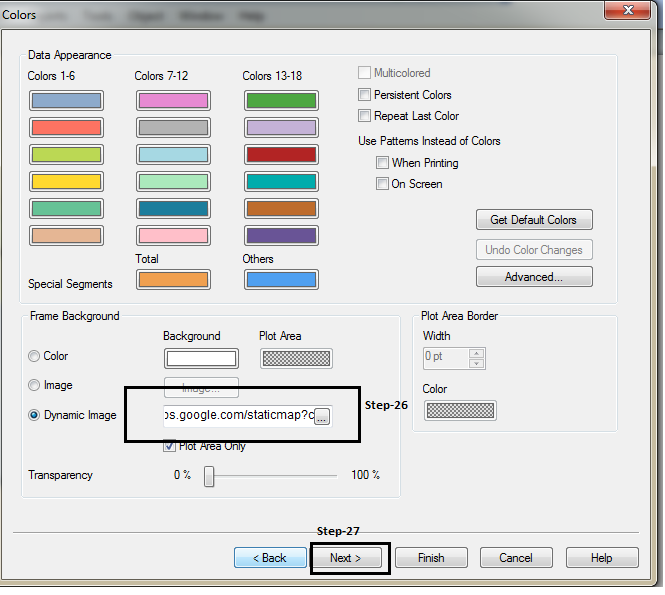Select the first blue swatch in Colors 1-6
Viewport: 665px width, 595px height.
pyautogui.click(x=66, y=101)
